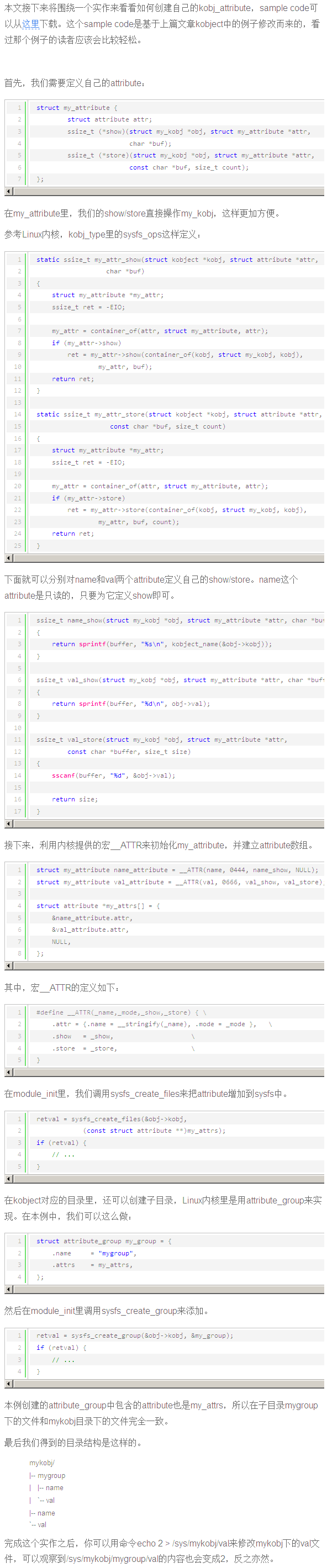Click left scroll arrow under struct my_attribute code block
The image size is (327, 1568).
pos(8,191)
